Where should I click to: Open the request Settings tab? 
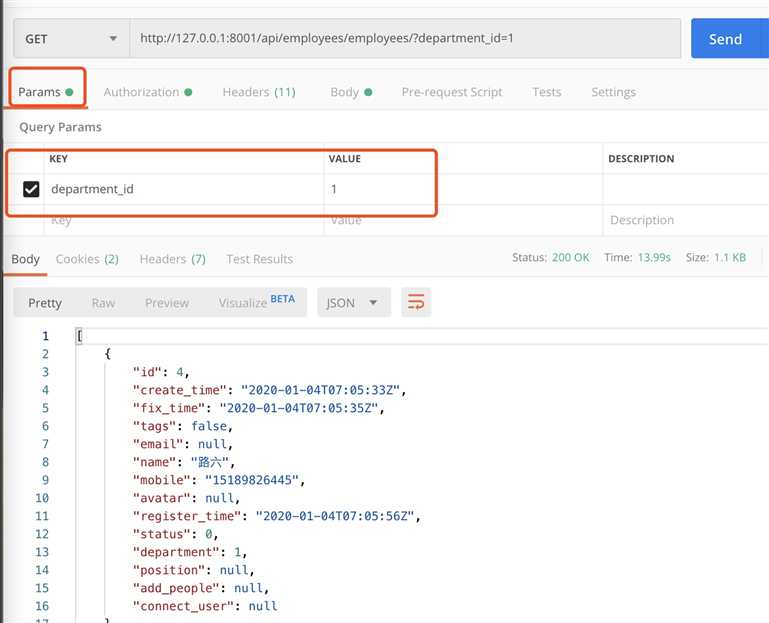pos(613,92)
